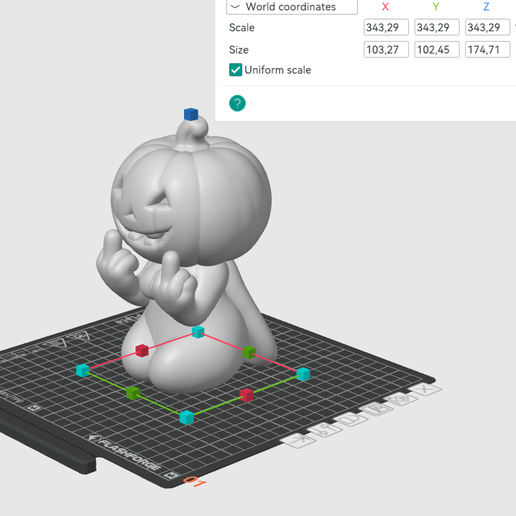Toggle the Uniform scale checkbox

(x=235, y=70)
